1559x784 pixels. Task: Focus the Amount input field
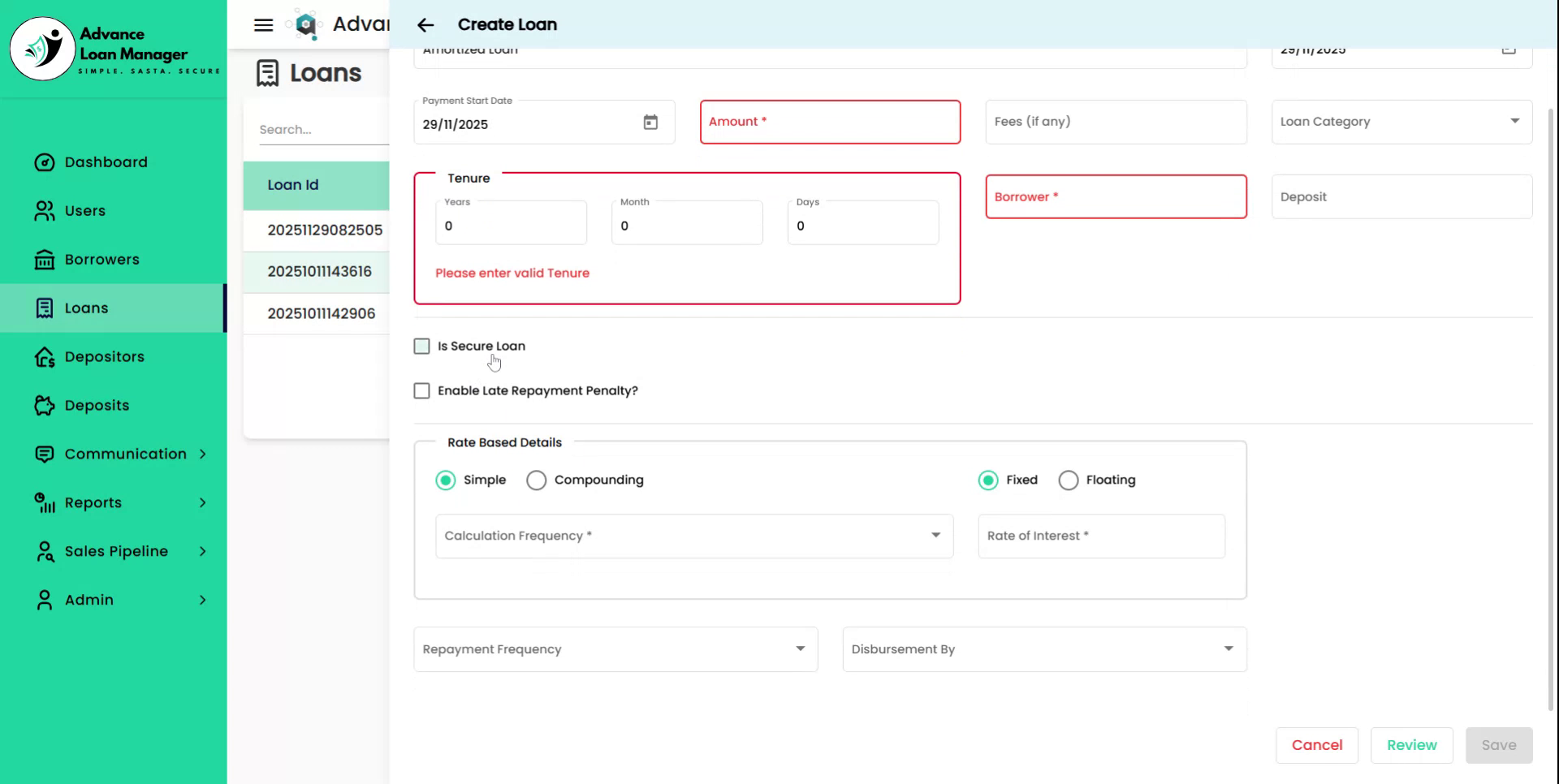(830, 122)
